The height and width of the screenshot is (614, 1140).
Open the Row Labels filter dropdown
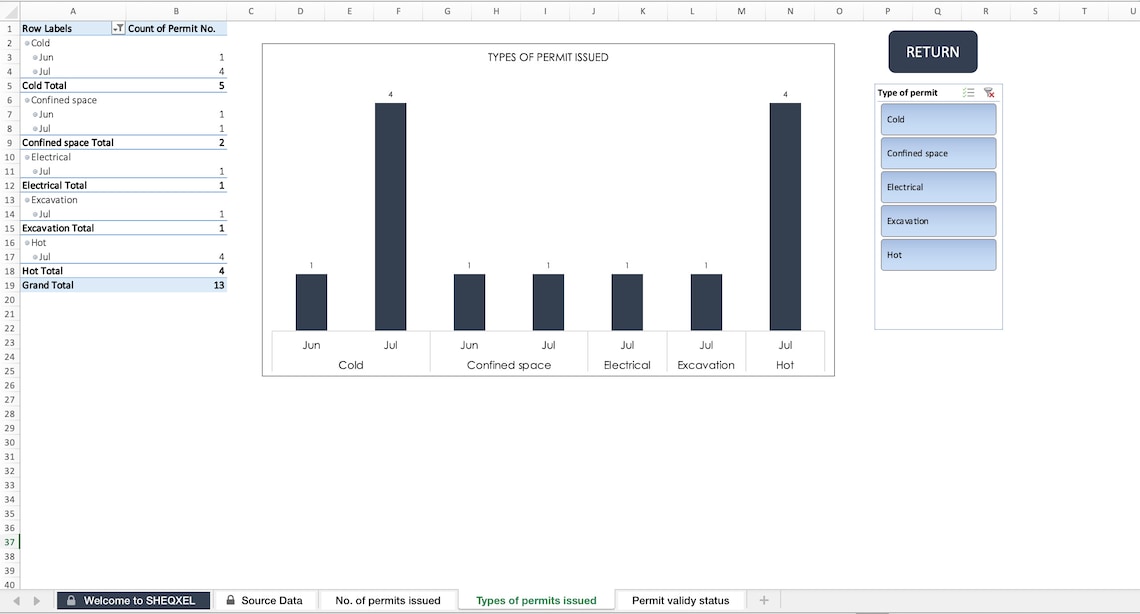point(118,28)
